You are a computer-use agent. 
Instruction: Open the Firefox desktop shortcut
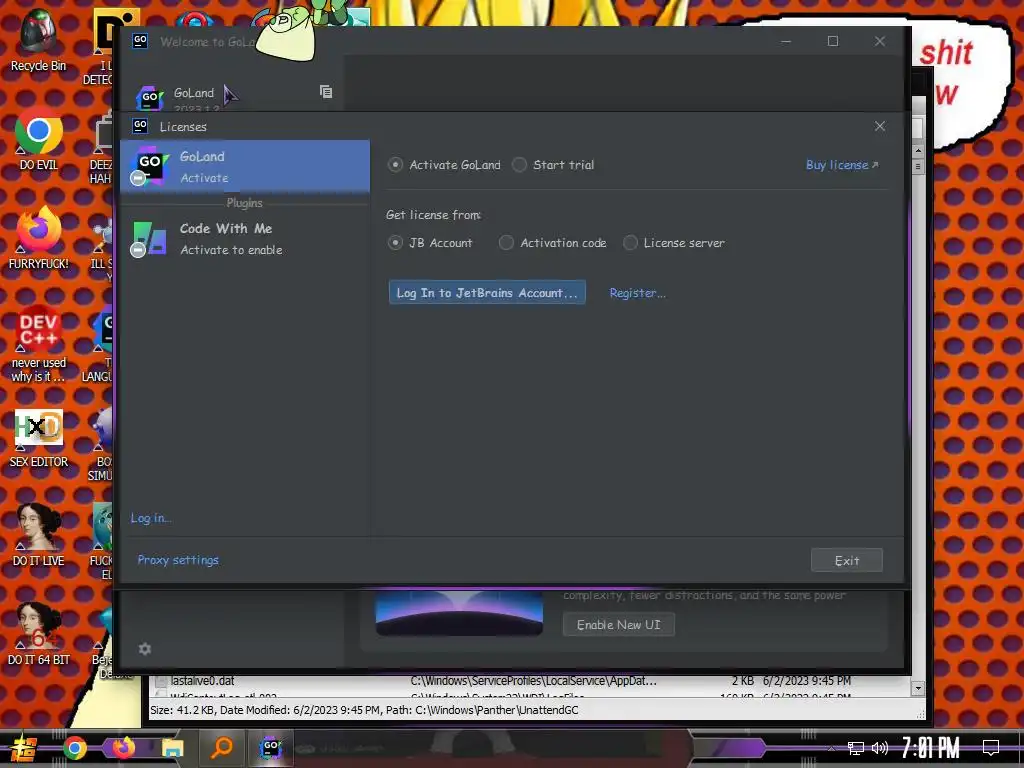39,238
